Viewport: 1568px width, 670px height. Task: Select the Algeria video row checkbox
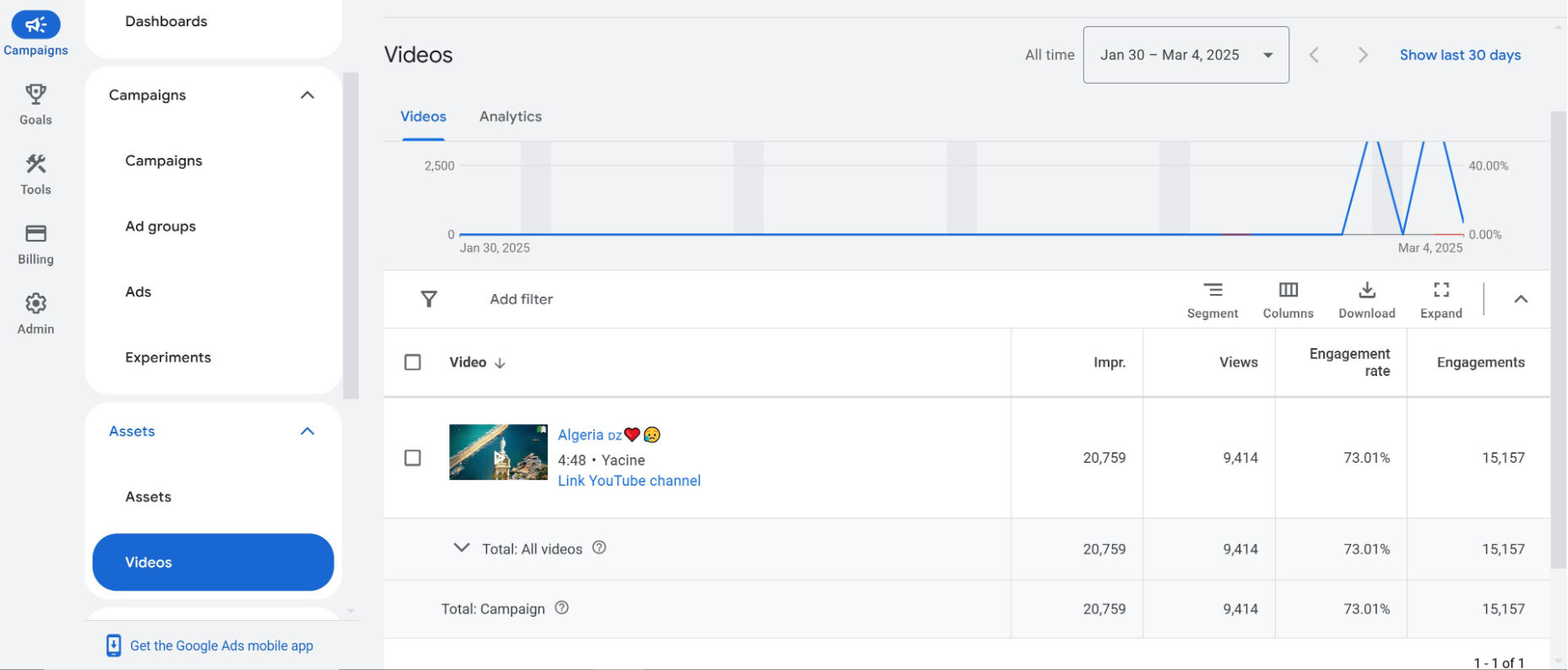coord(413,458)
